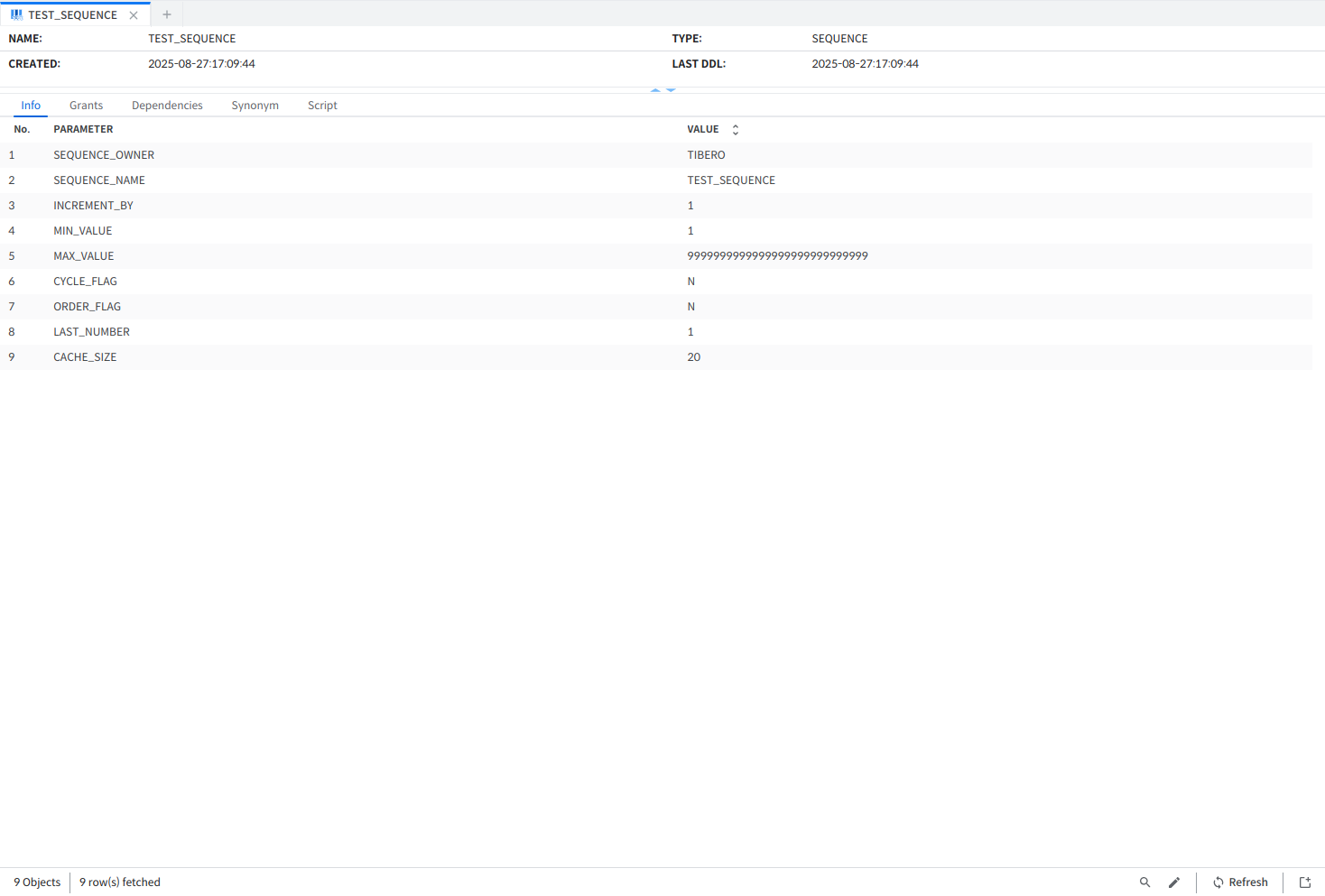1325x896 pixels.
Task: Click the Refresh button
Action: tap(1240, 882)
